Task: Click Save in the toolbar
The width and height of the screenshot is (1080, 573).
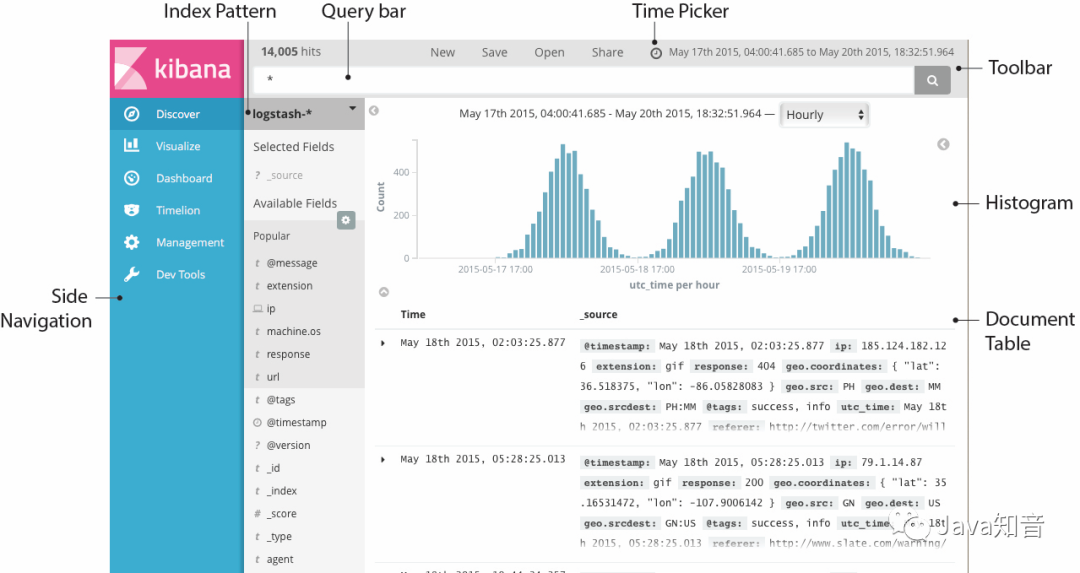Action: 495,52
